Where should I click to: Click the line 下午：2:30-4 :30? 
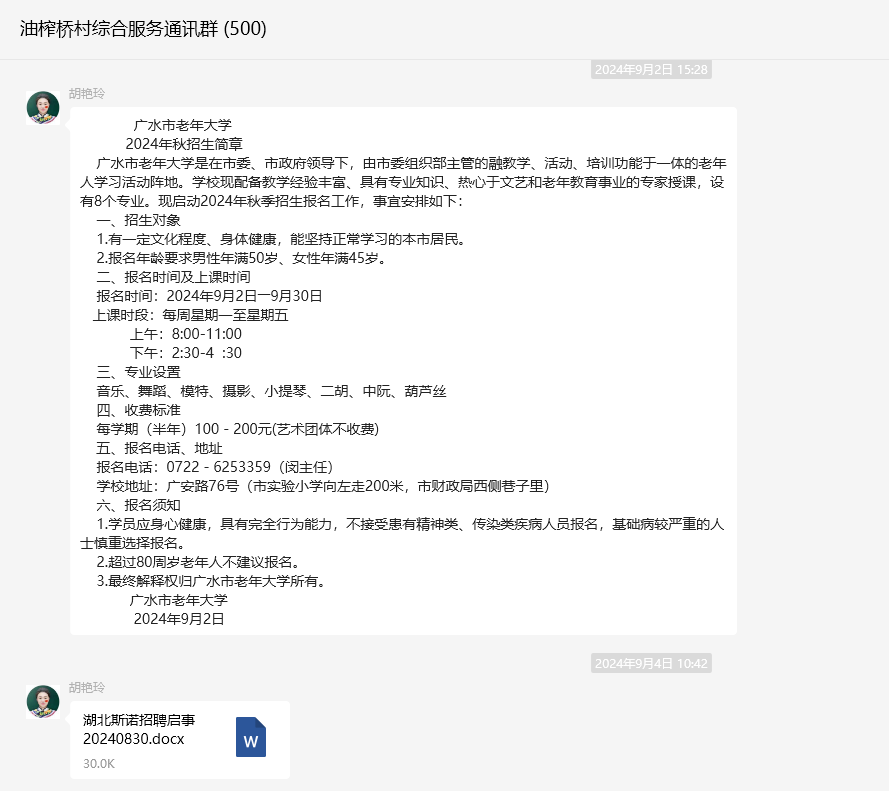[186, 353]
